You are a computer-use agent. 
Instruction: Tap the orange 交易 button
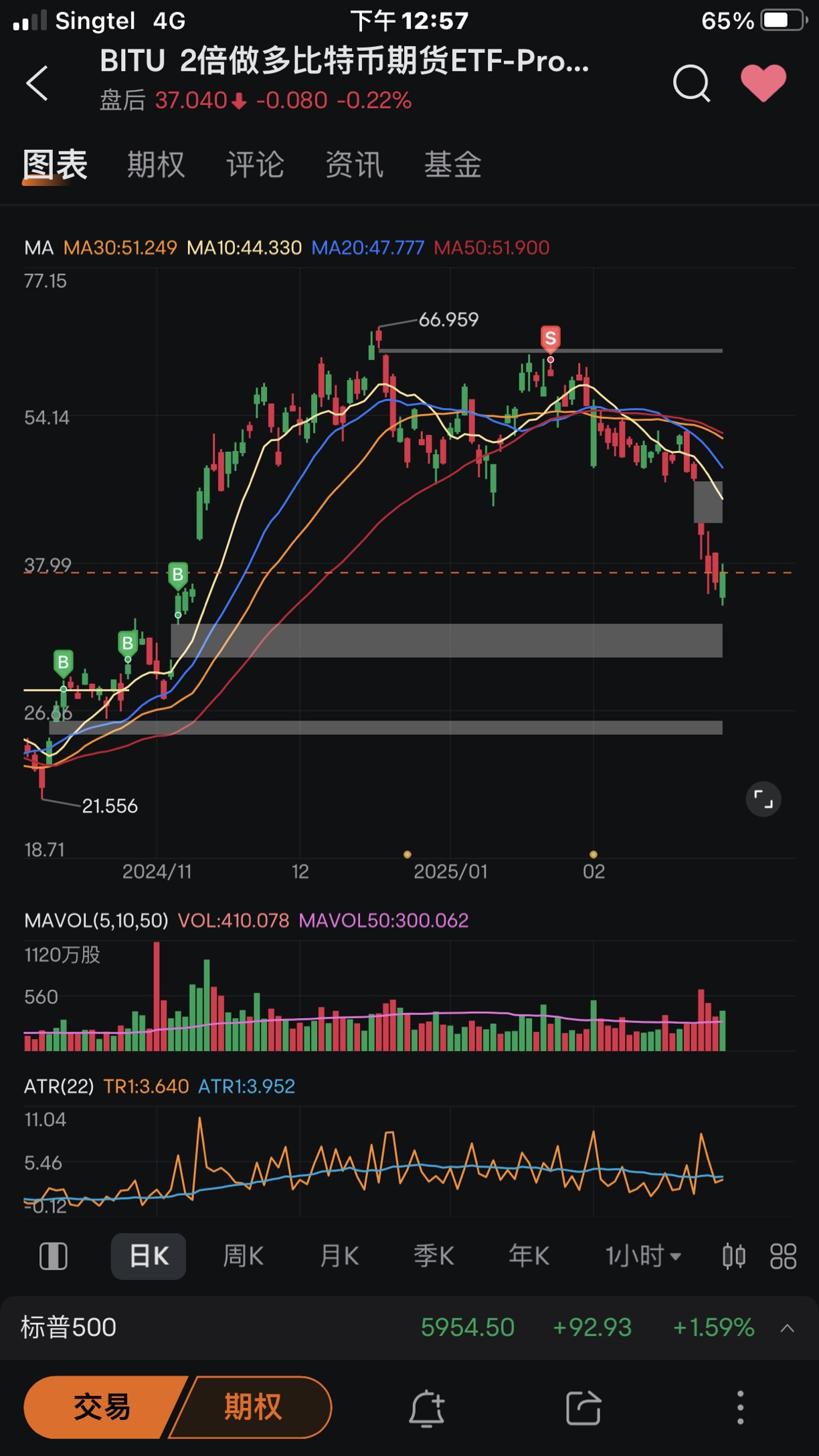pyautogui.click(x=102, y=1407)
